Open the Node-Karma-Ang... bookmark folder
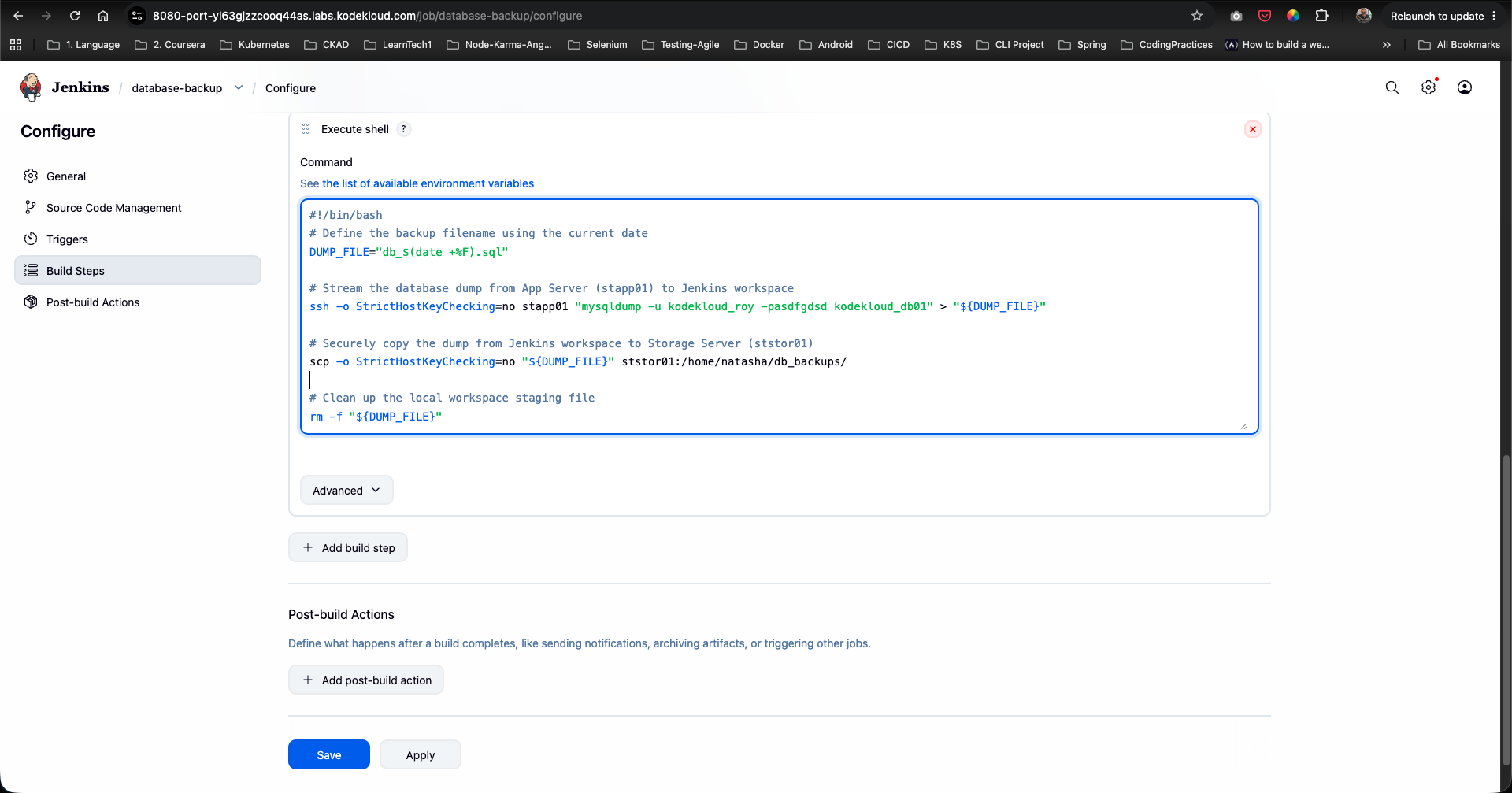 click(499, 45)
